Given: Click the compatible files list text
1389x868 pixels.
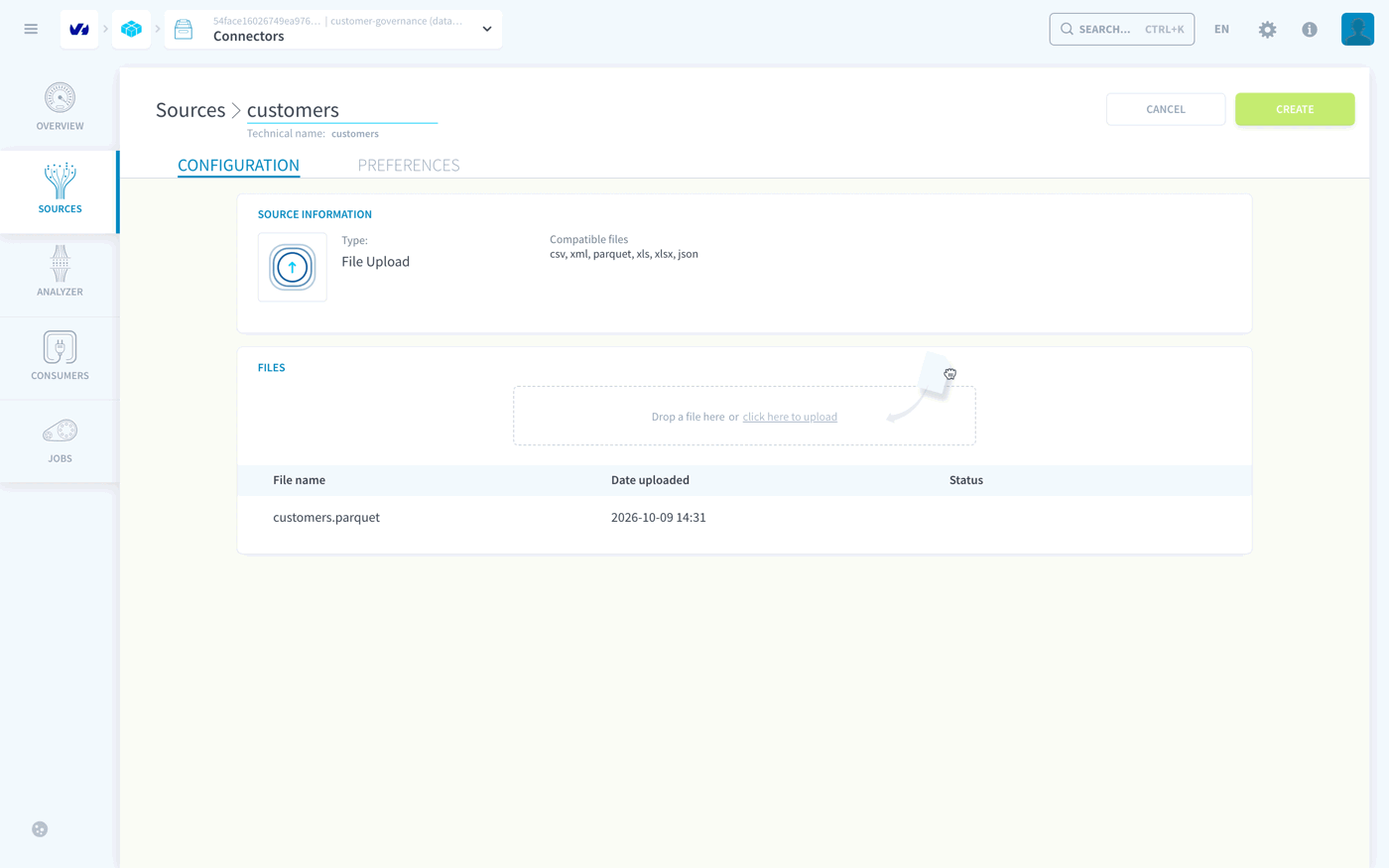Looking at the screenshot, I should click(x=624, y=254).
